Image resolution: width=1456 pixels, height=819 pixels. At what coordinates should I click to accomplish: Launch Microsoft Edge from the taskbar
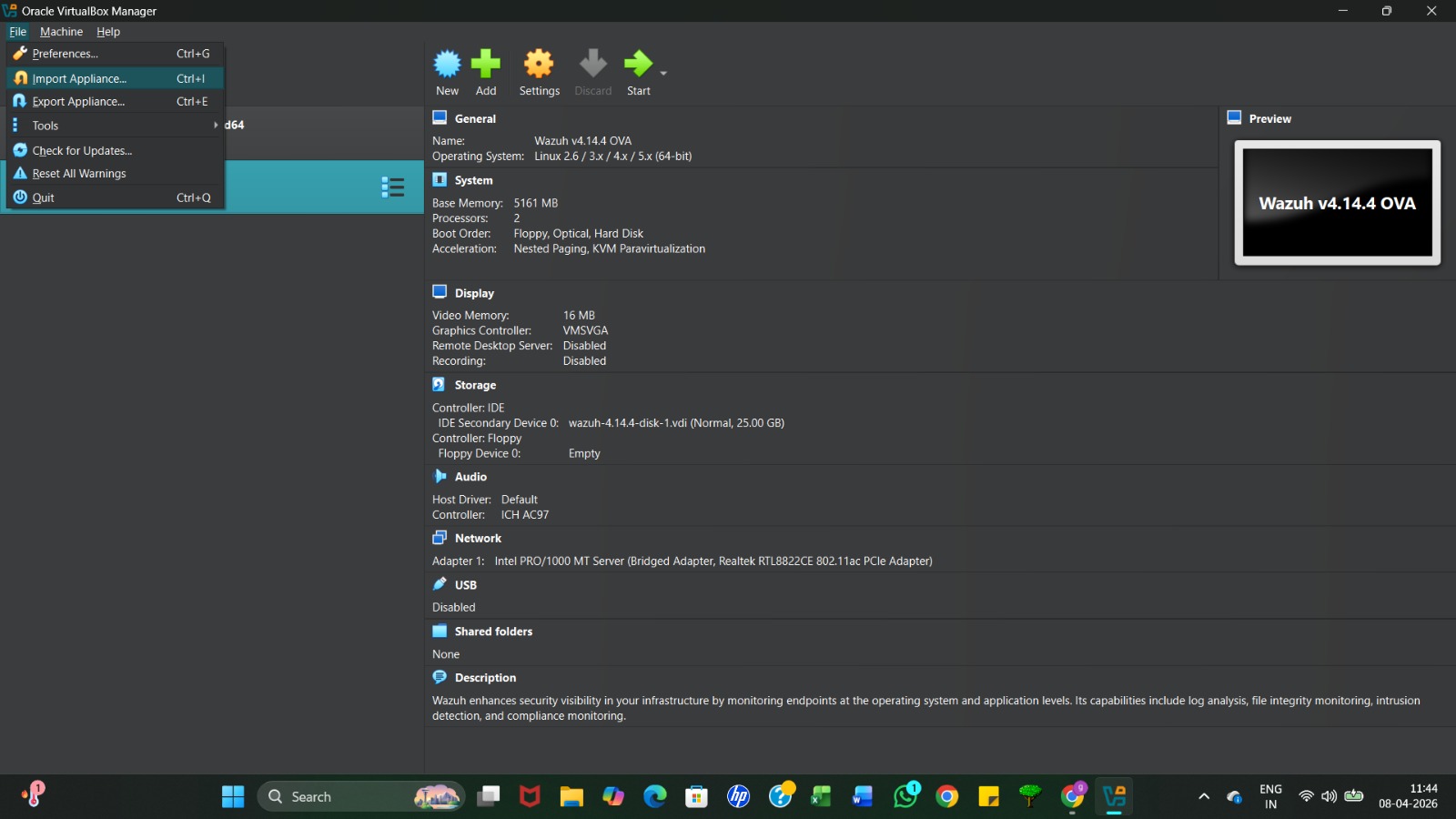coord(655,797)
